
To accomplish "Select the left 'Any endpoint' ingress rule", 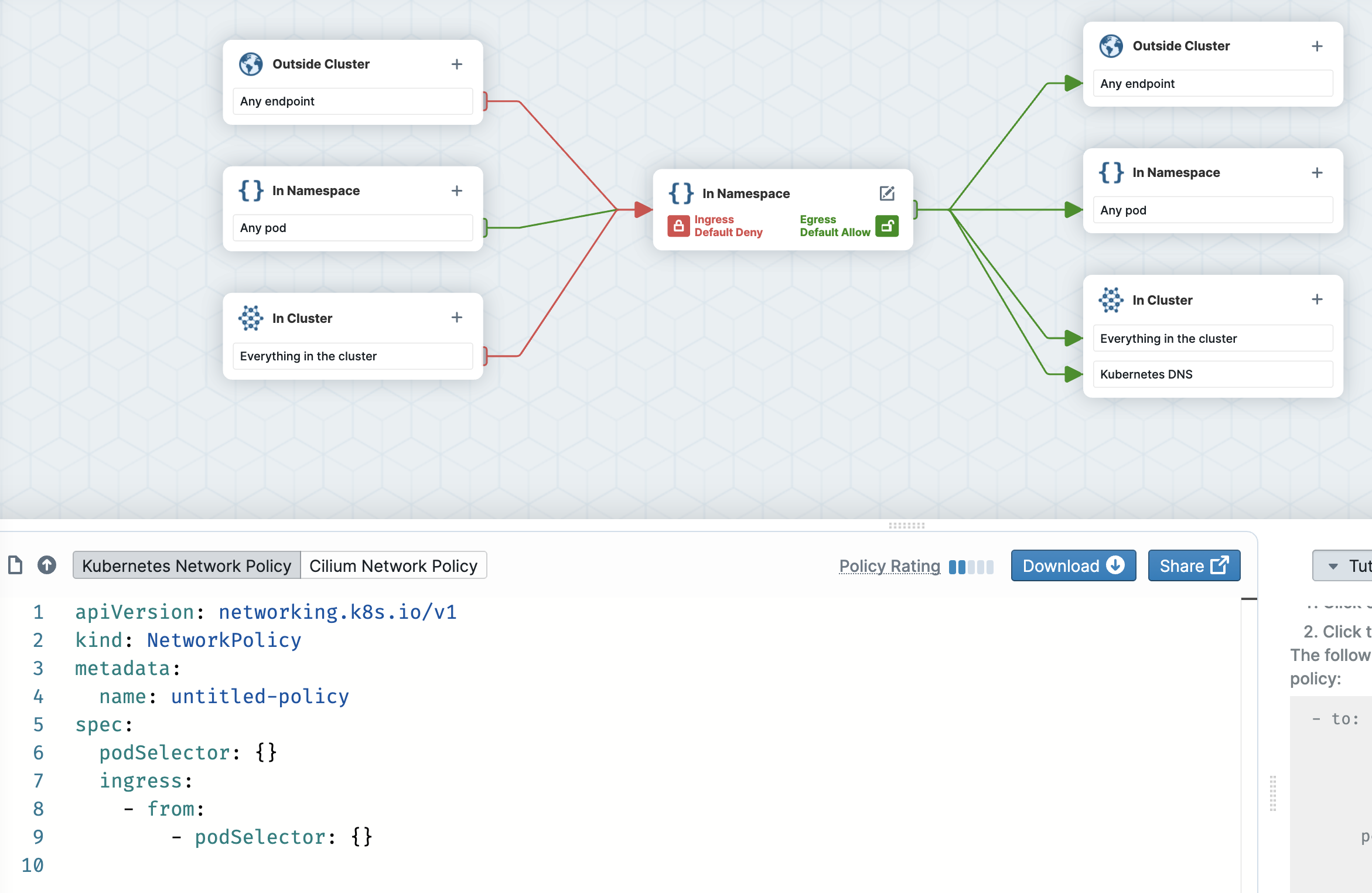I will tap(353, 101).
